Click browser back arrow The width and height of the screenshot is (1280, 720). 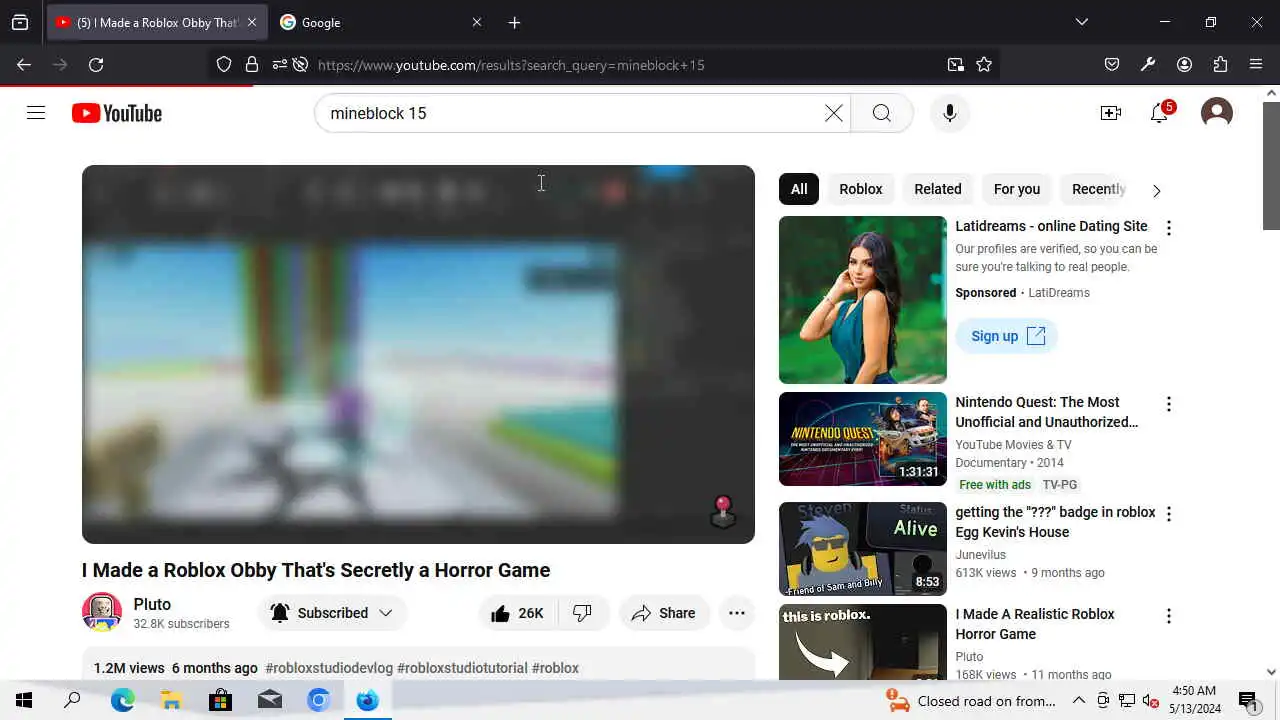click(24, 64)
